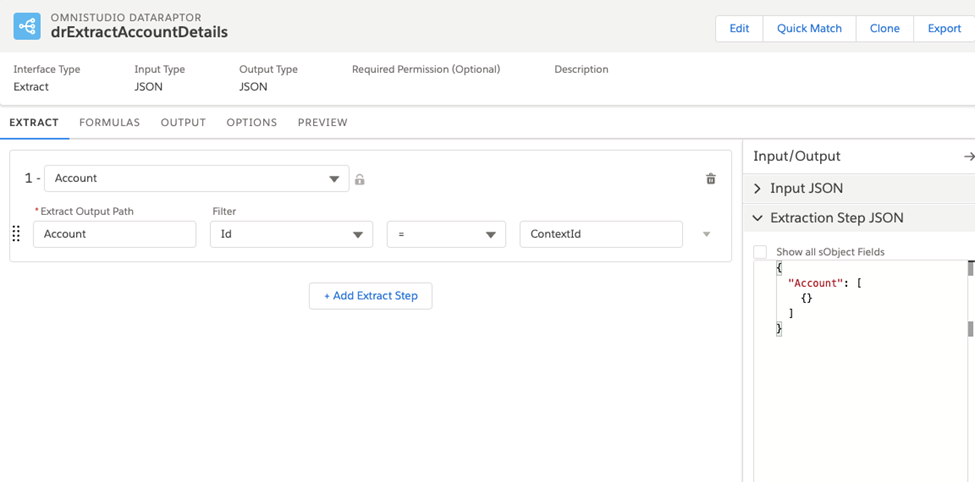Click the drag handle dots for filter row

point(16,234)
